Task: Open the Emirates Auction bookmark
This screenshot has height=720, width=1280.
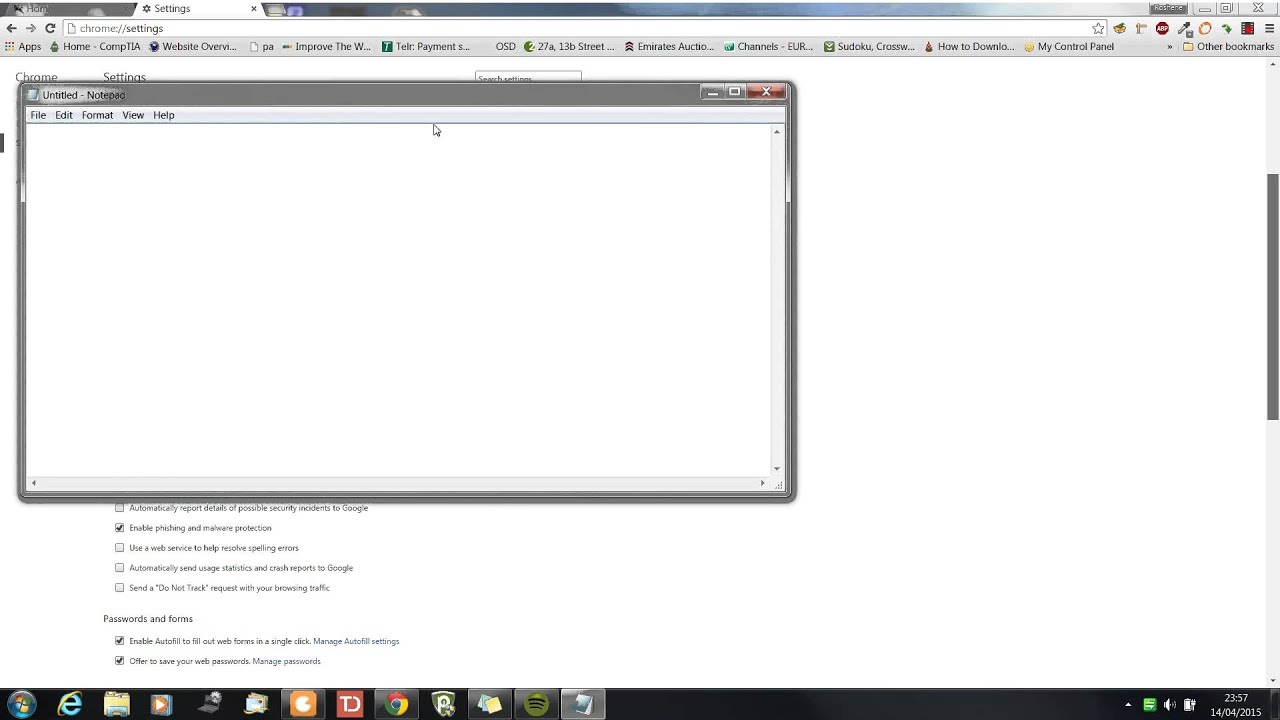Action: 668,46
